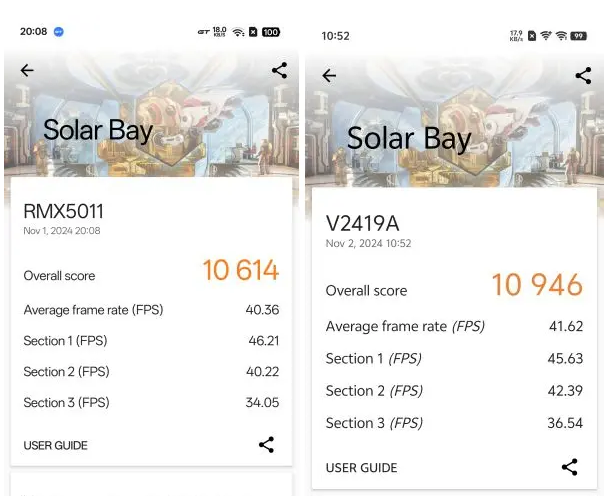Click the header share icon above V2419A

[x=583, y=76]
